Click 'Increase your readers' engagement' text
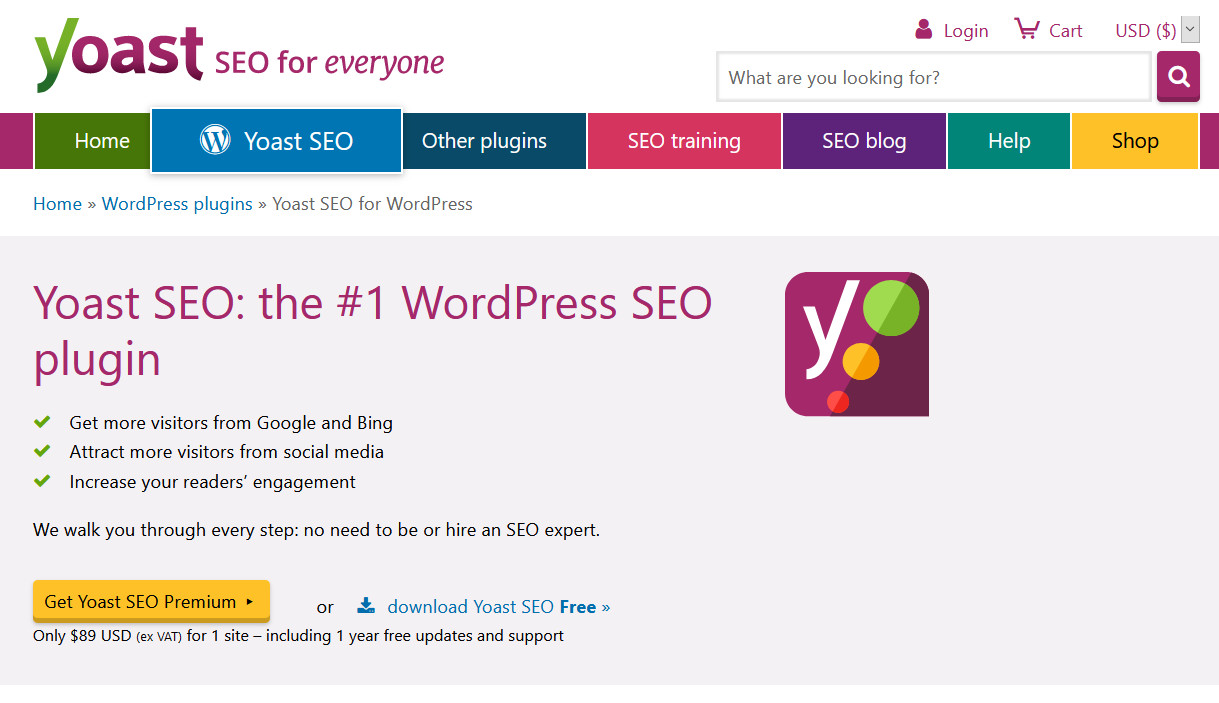Screen dimensions: 1219x703 [212, 482]
